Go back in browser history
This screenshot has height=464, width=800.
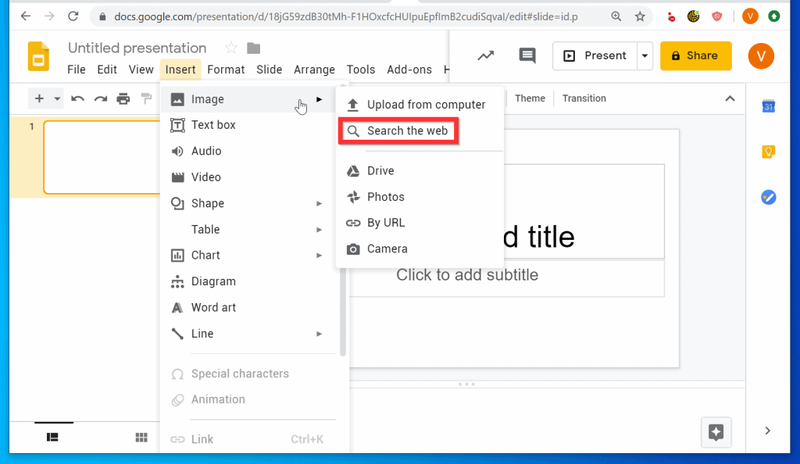coord(26,16)
